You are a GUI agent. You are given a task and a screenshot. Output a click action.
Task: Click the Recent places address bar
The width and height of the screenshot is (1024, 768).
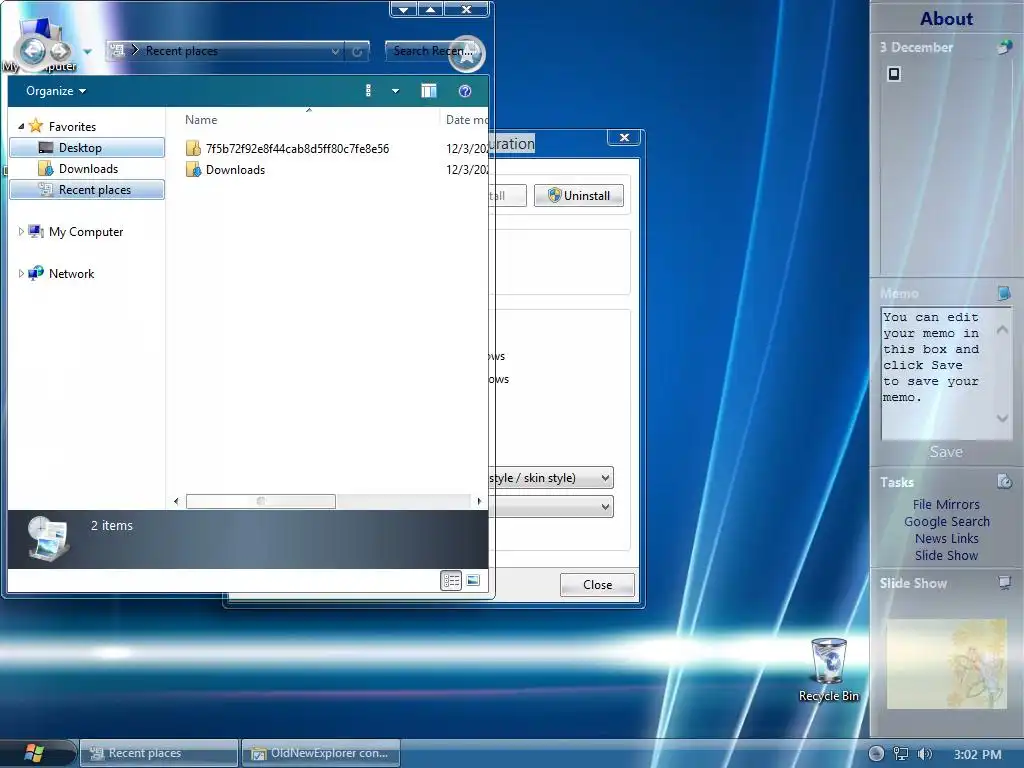225,51
